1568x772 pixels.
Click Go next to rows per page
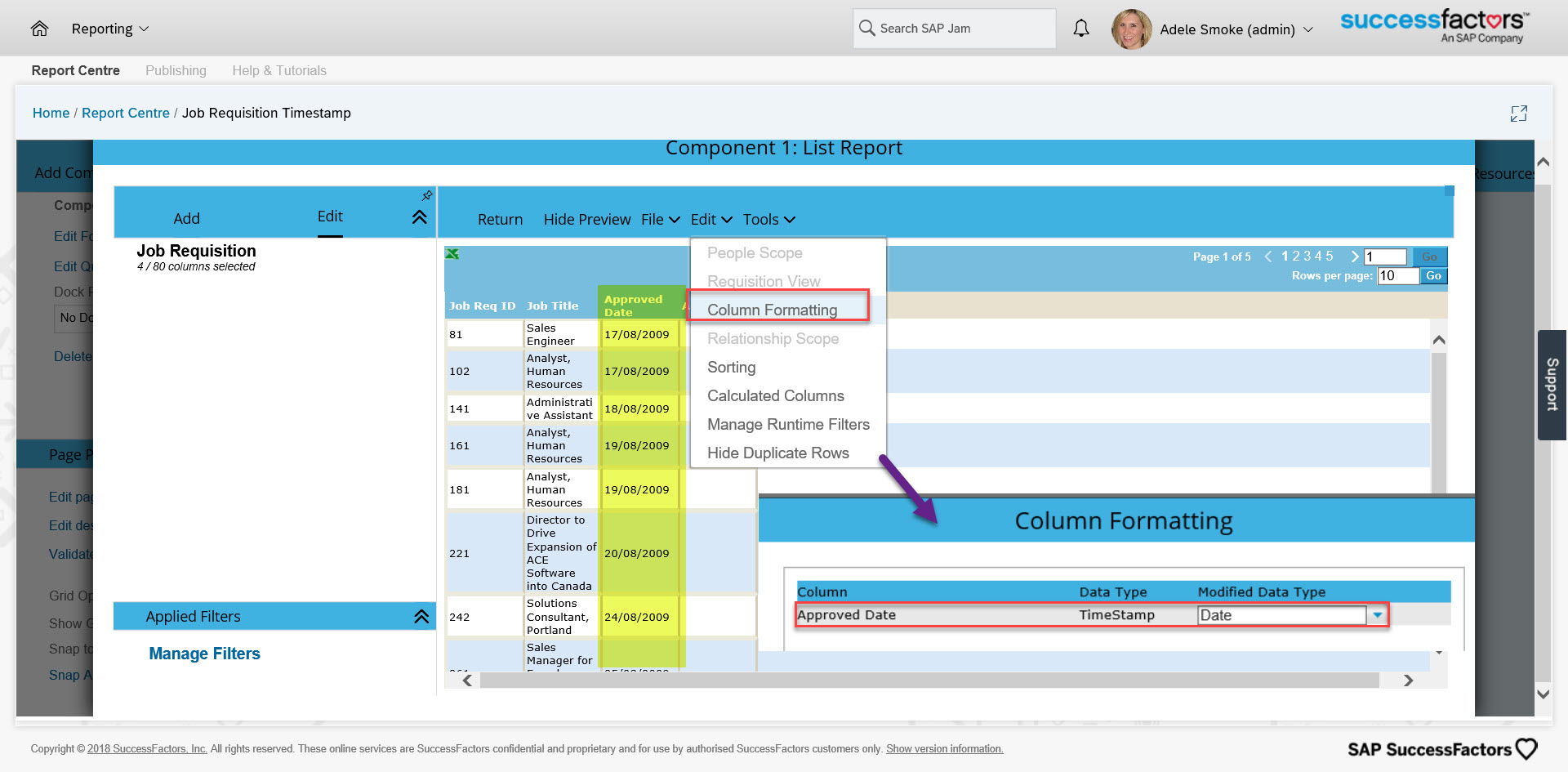pyautogui.click(x=1433, y=276)
